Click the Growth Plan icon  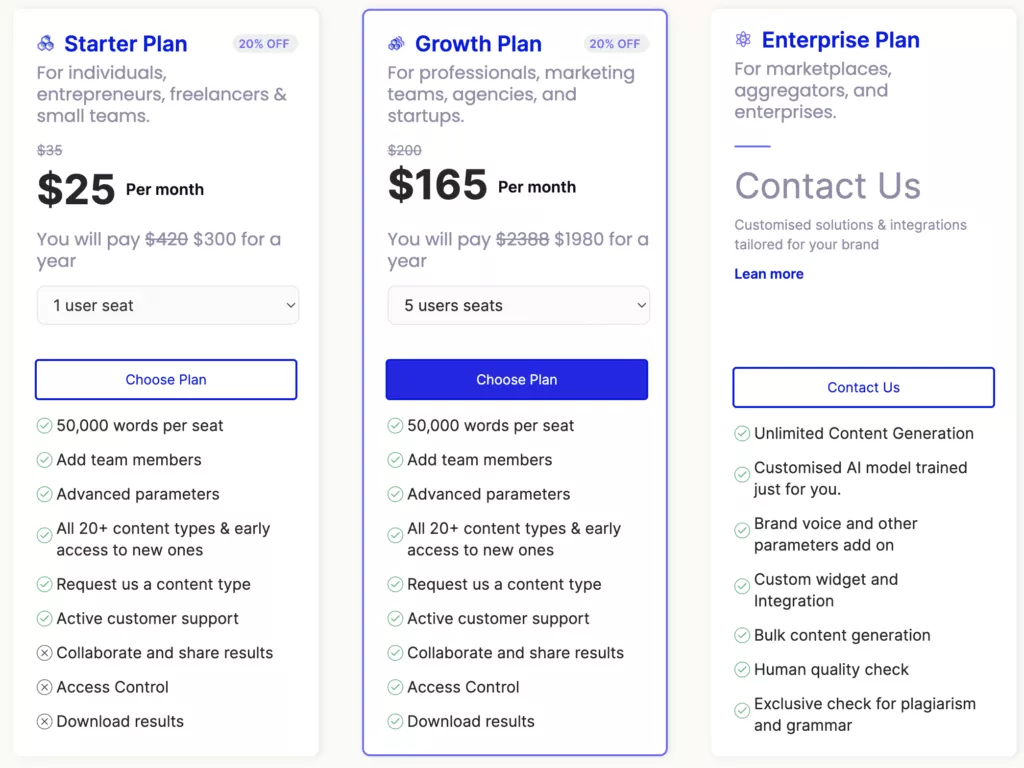click(x=396, y=44)
